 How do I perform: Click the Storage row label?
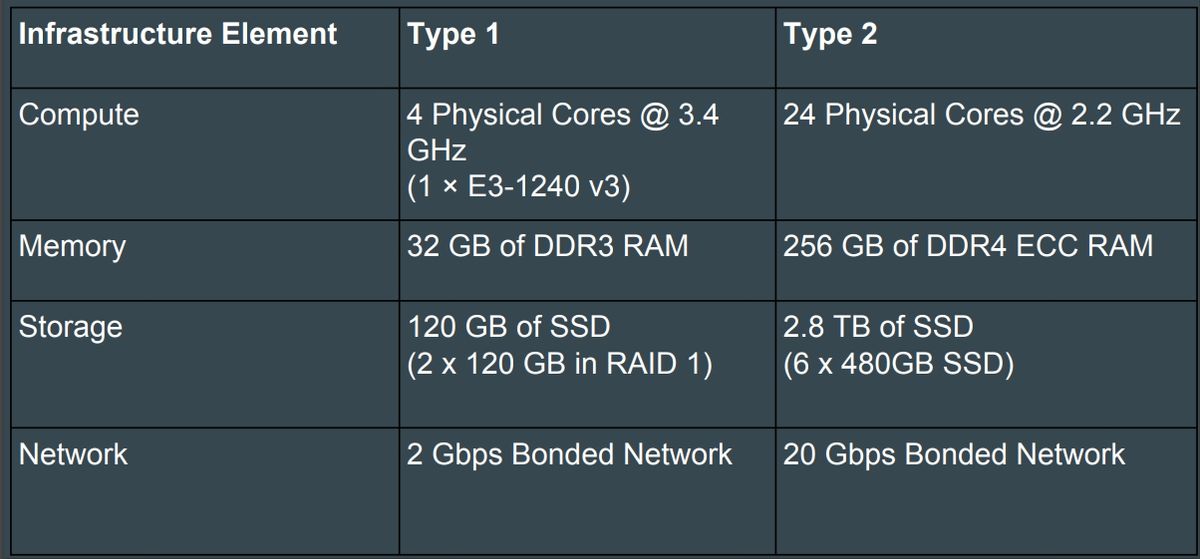[71, 327]
